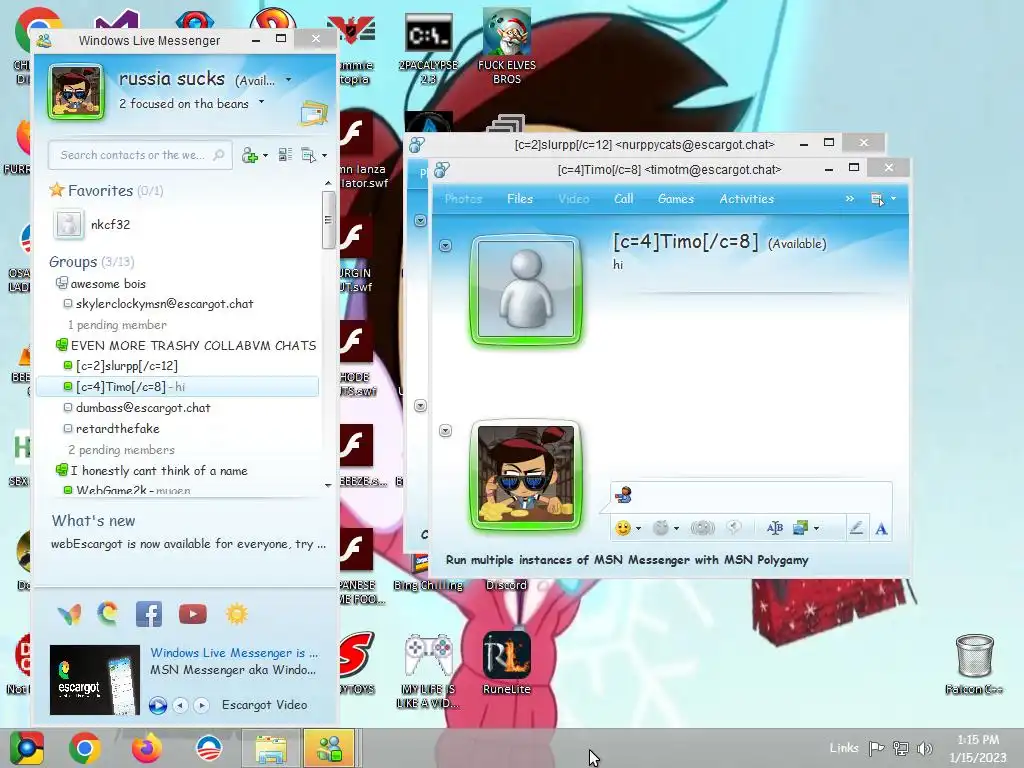The width and height of the screenshot is (1024, 768).
Task: Open chat window options menu icon
Action: 878,199
